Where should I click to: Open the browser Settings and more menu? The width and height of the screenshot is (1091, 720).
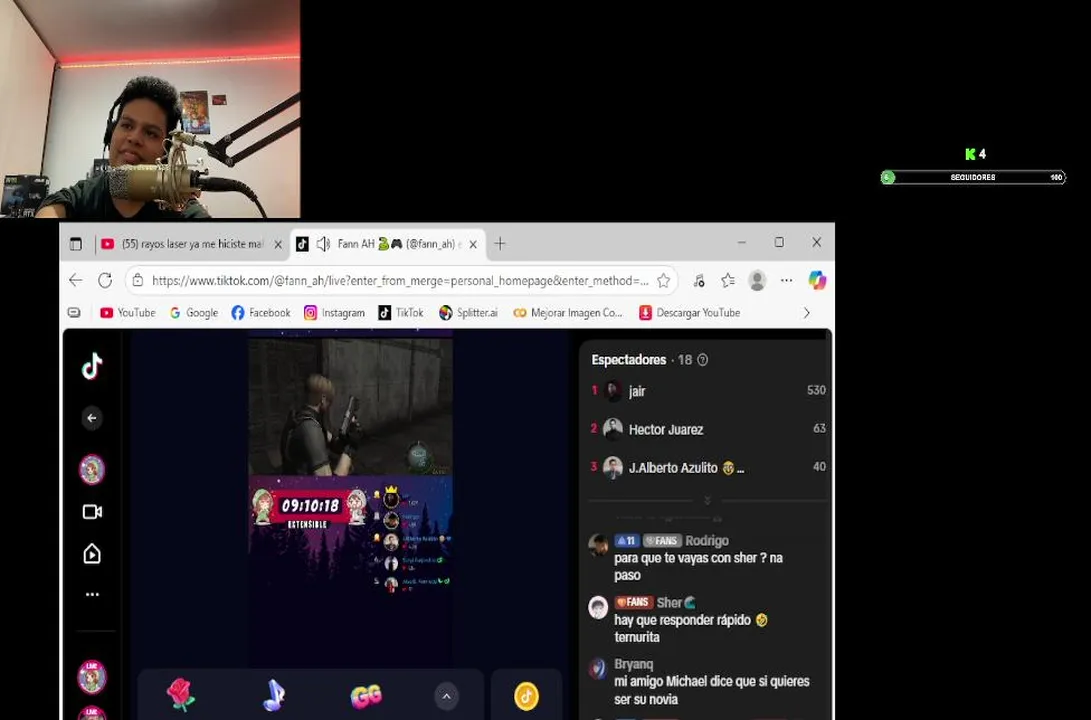coord(786,280)
